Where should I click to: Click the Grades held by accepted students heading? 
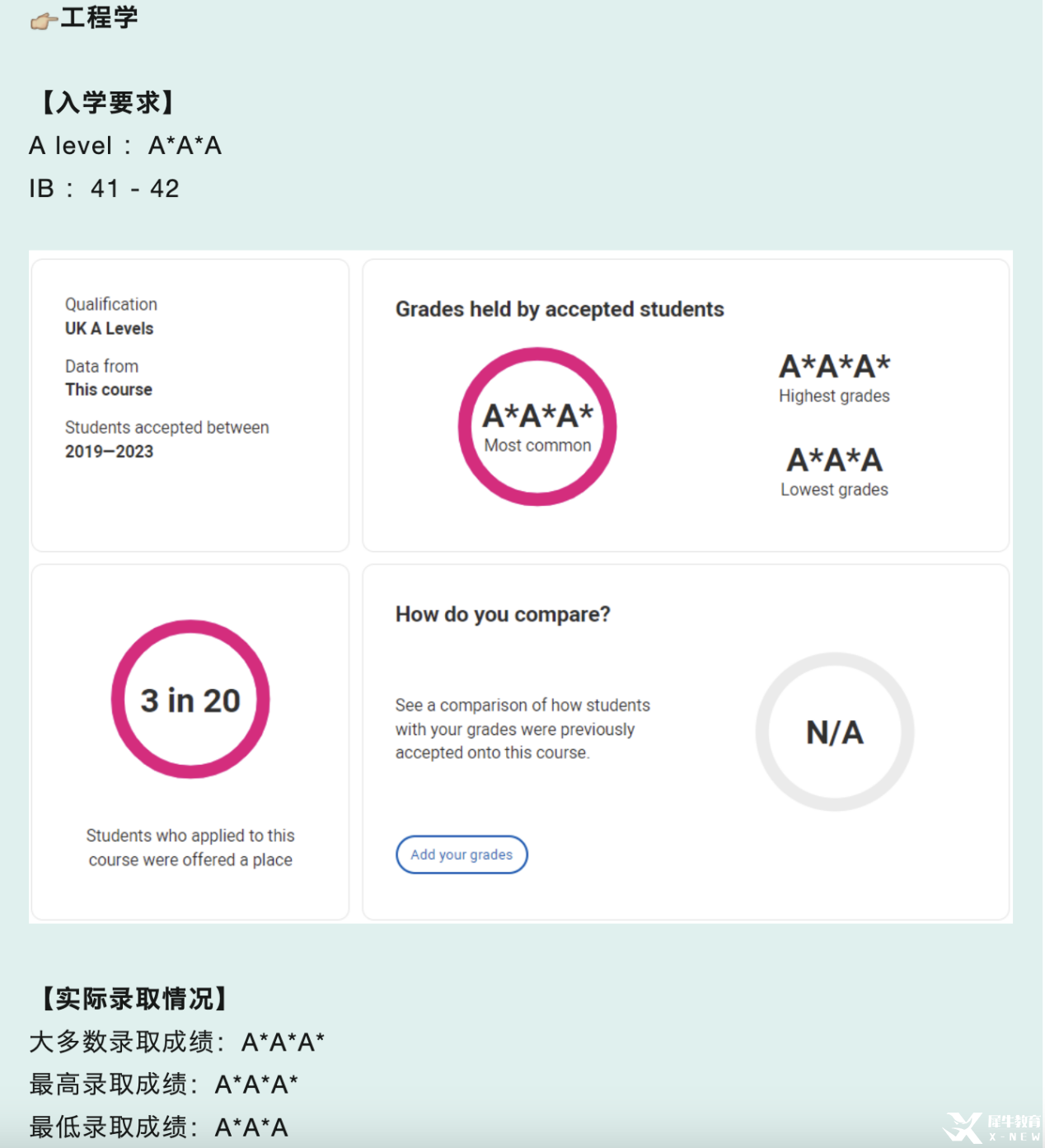click(x=560, y=309)
